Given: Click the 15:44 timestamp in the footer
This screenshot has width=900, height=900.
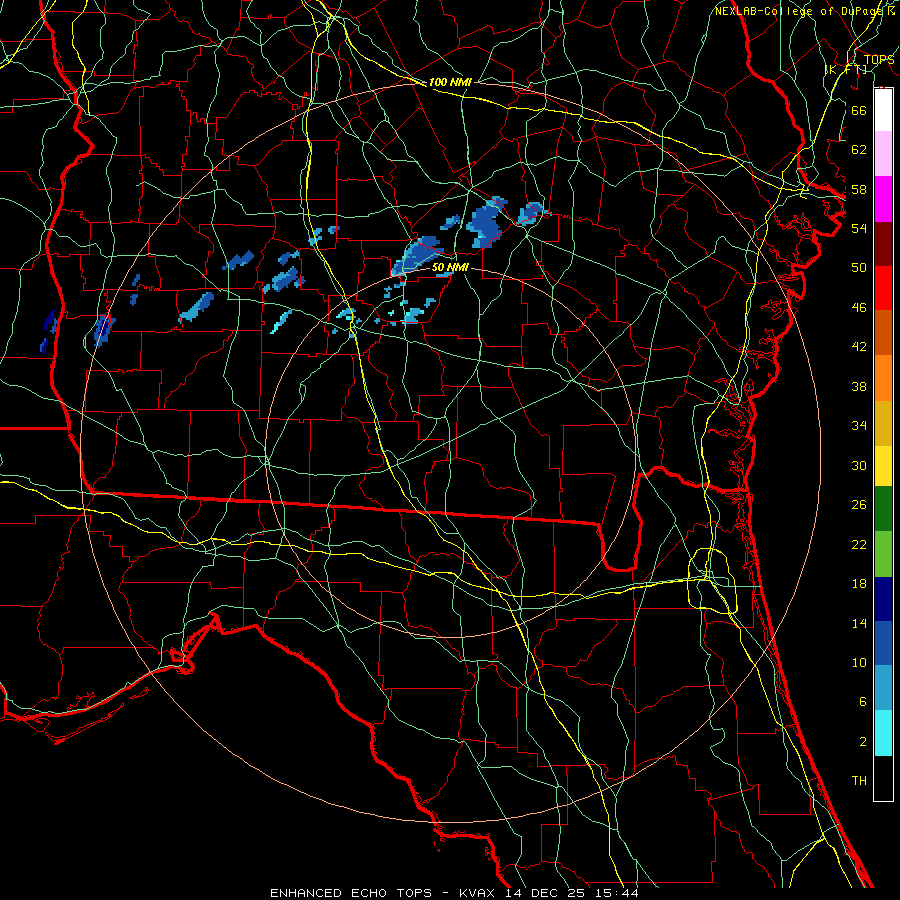Looking at the screenshot, I should pos(616,893).
